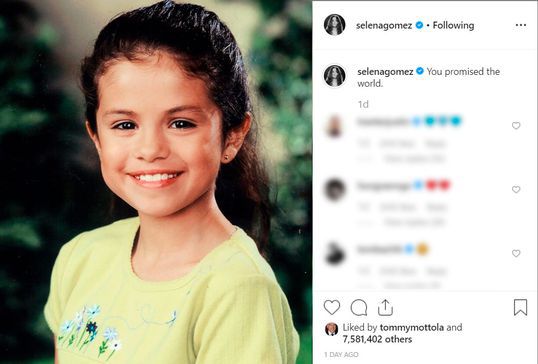This screenshot has width=538, height=364.
Task: Like the first blurred comment
Action: click(516, 126)
